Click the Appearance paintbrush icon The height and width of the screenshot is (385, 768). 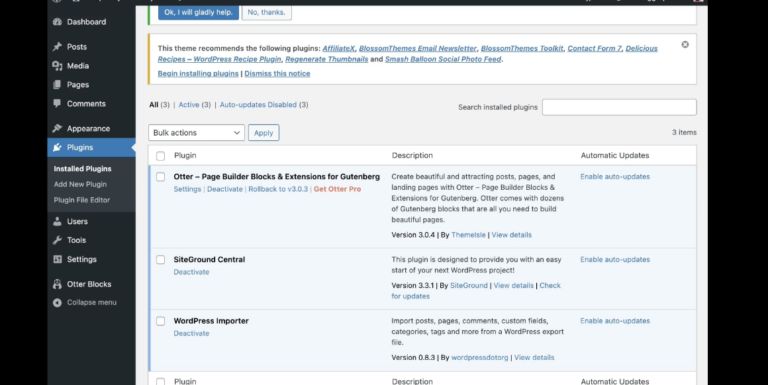tap(57, 128)
